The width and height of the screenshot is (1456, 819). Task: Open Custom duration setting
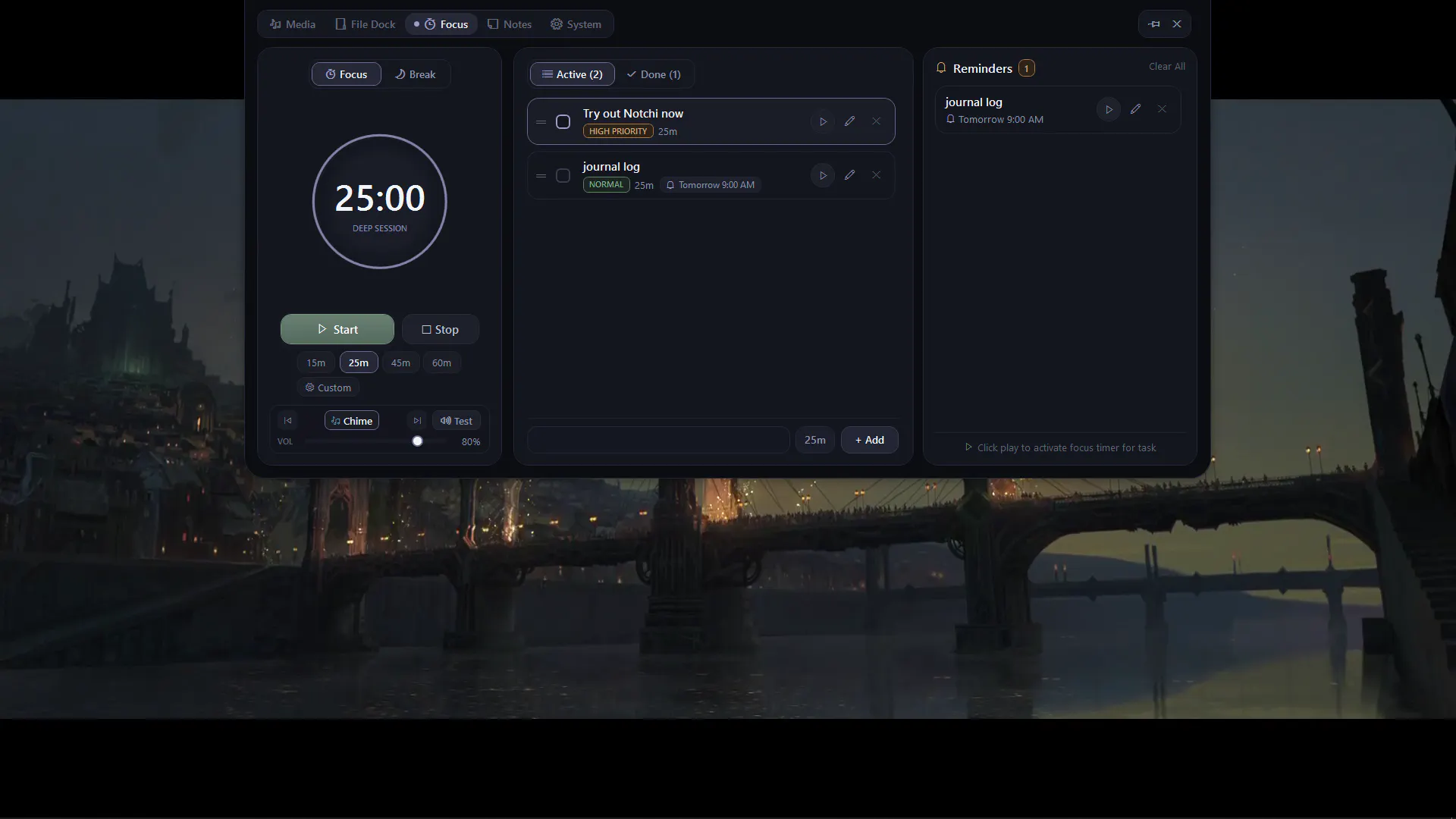click(328, 388)
